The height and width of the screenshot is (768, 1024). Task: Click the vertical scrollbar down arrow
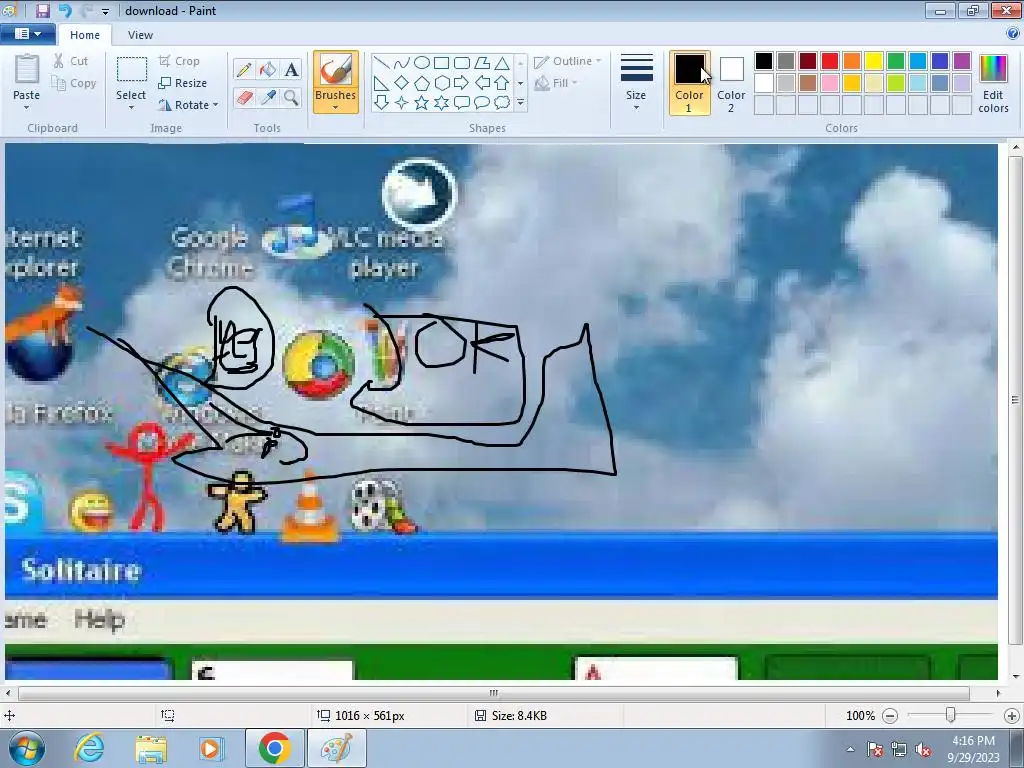(1016, 677)
